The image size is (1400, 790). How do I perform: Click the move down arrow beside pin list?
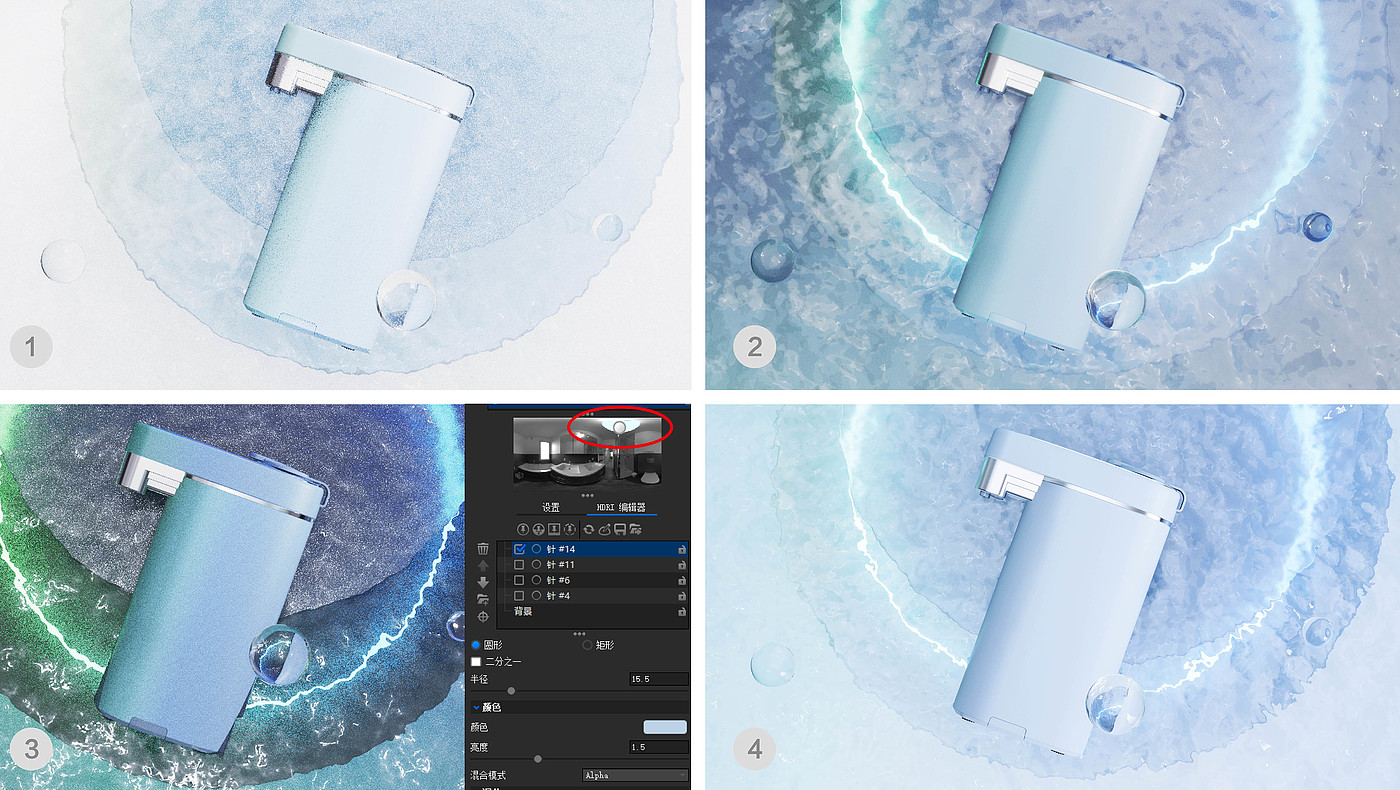483,581
